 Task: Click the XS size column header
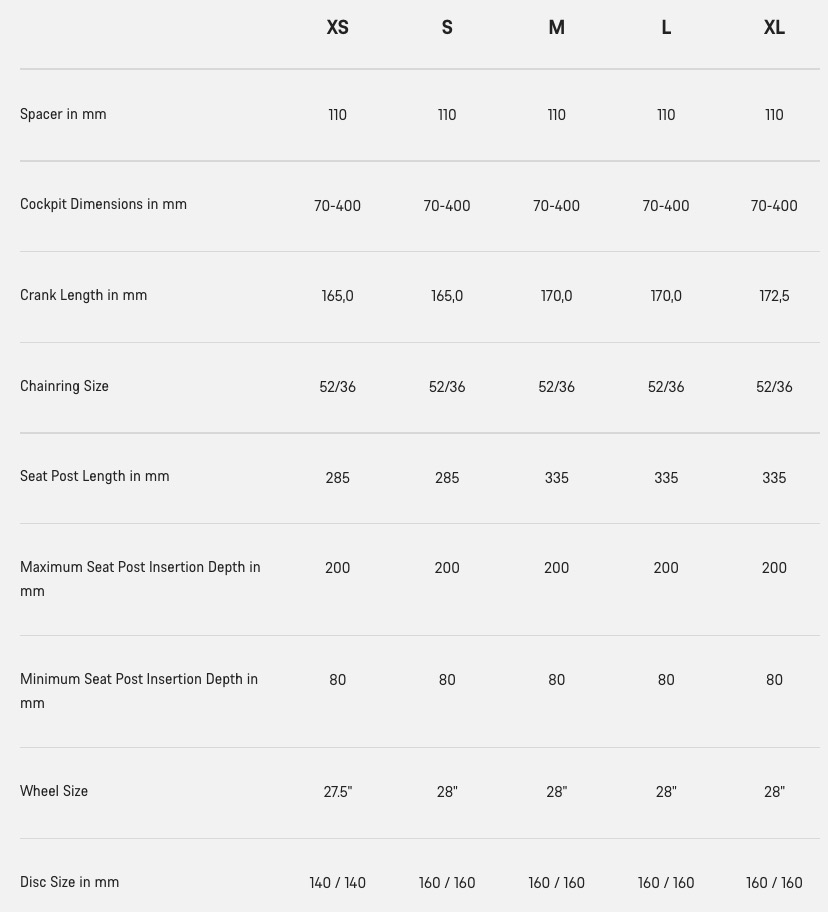[337, 27]
